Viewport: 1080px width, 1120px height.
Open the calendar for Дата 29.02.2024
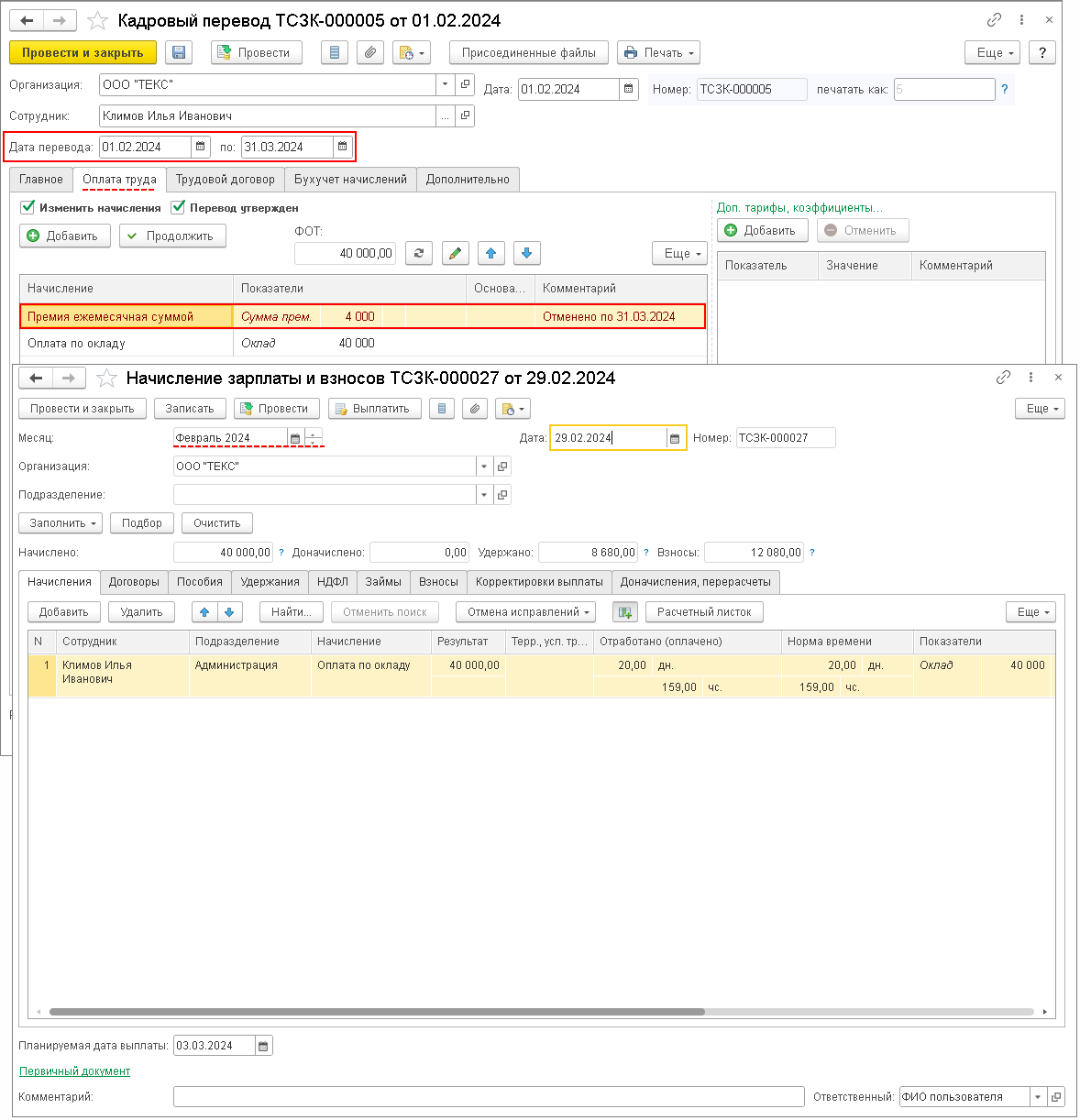pos(675,438)
